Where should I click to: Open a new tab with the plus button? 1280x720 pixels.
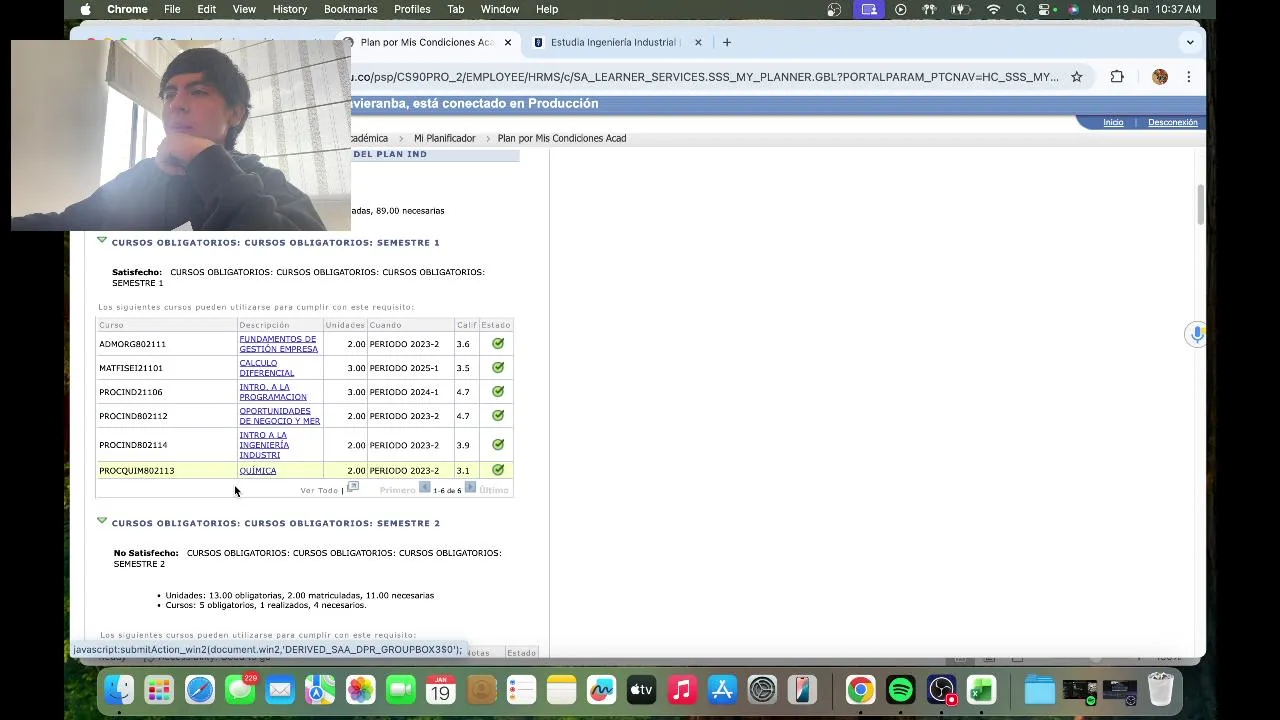point(727,42)
